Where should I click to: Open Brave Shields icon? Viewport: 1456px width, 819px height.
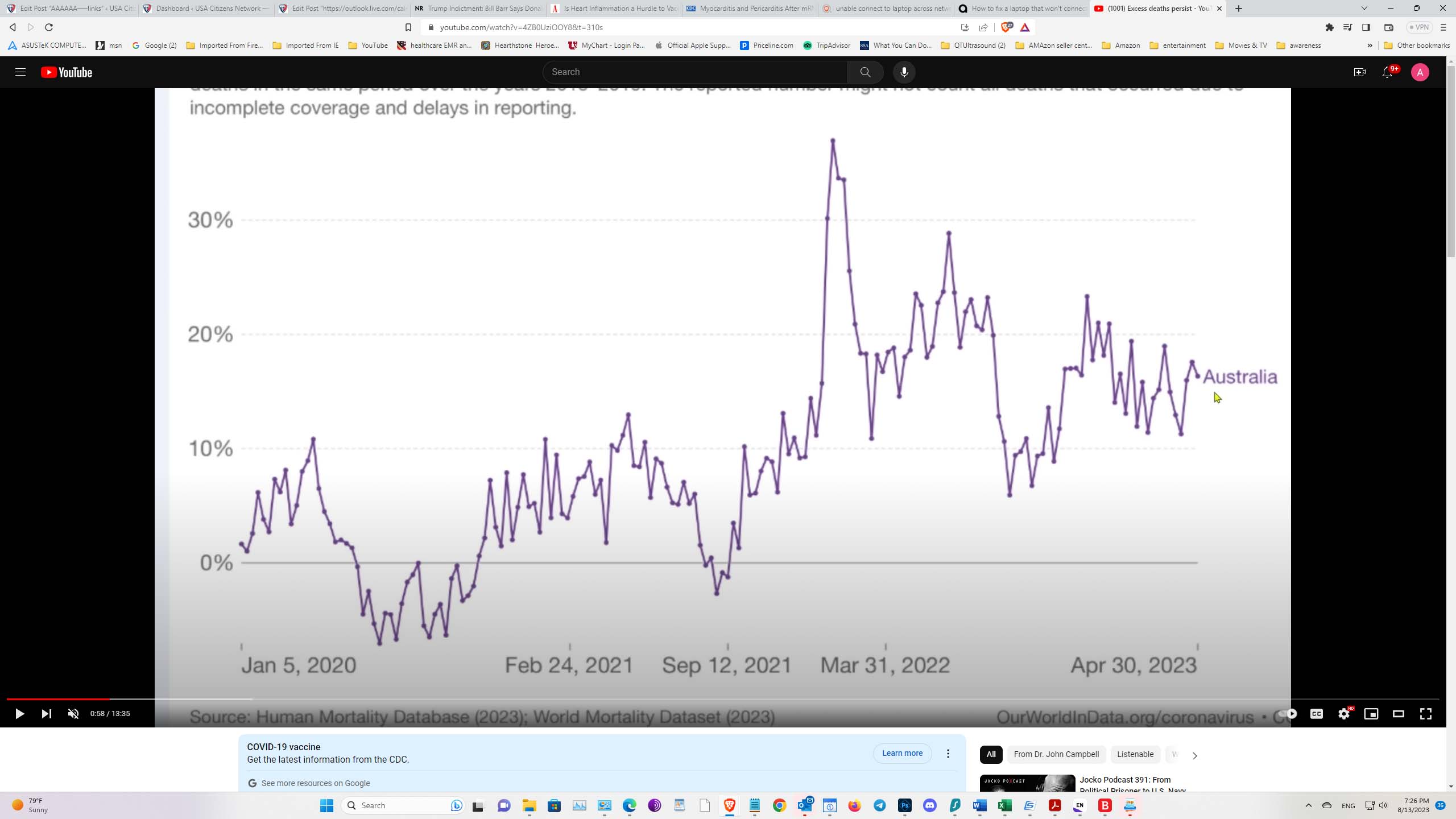pos(1007,27)
